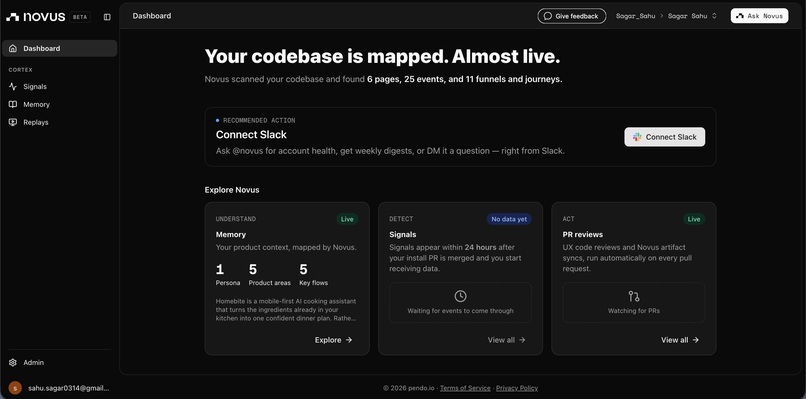
Task: Click the 5 Key flows stat
Action: (x=314, y=275)
